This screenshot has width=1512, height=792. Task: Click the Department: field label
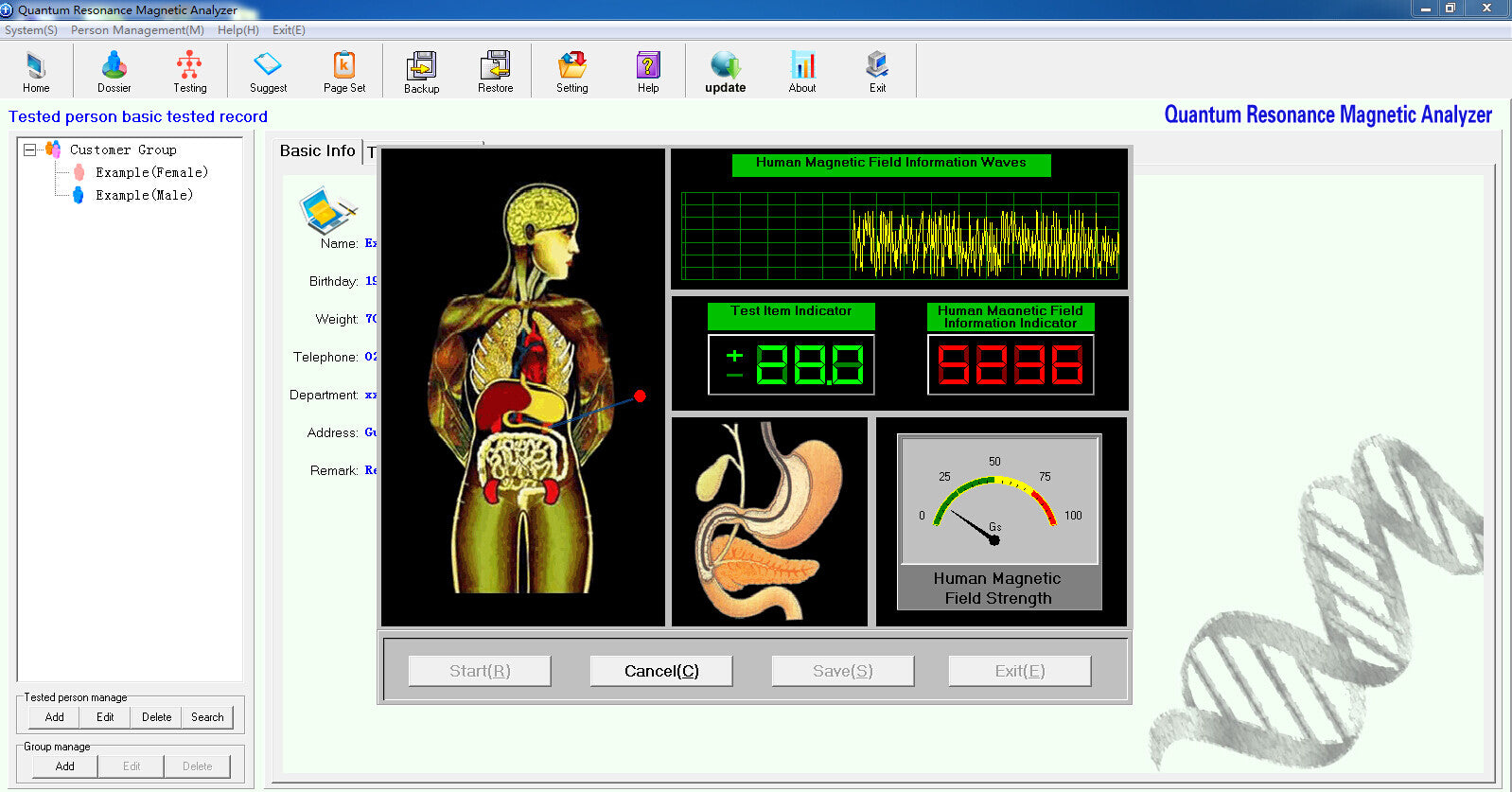pos(324,395)
